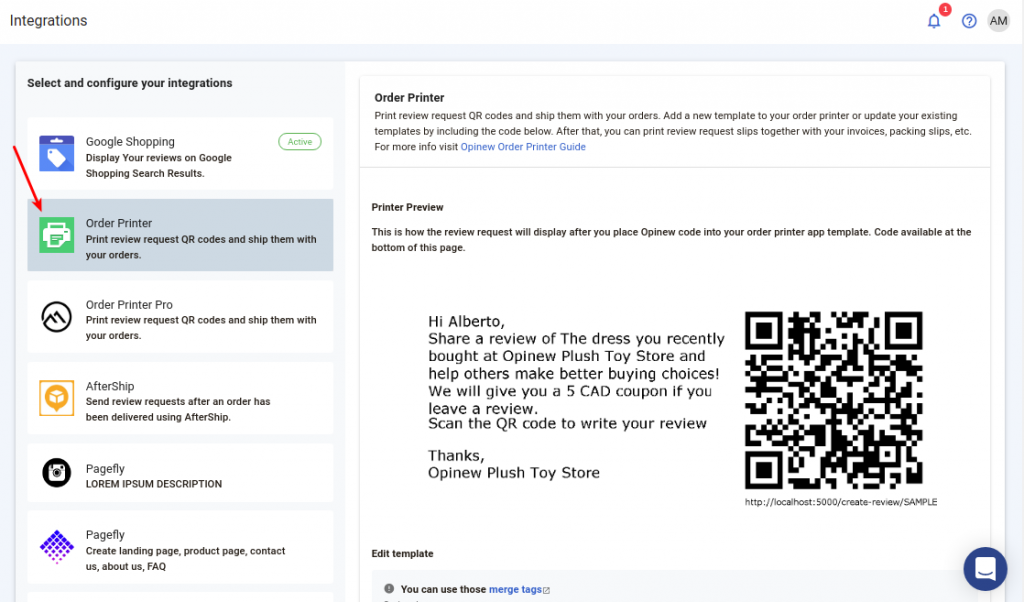Viewport: 1024px width, 602px height.
Task: Click the info icon beside merge tags
Action: point(389,588)
